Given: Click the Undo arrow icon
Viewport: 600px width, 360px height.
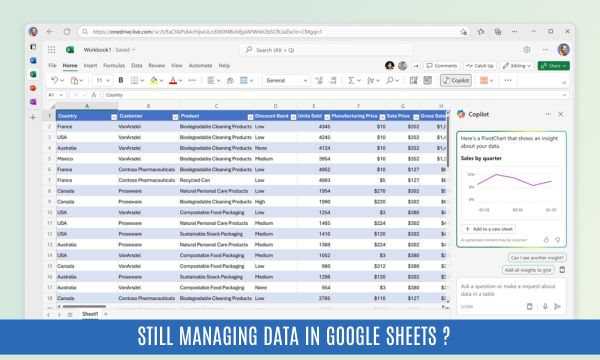Looking at the screenshot, I should pyautogui.click(x=55, y=80).
